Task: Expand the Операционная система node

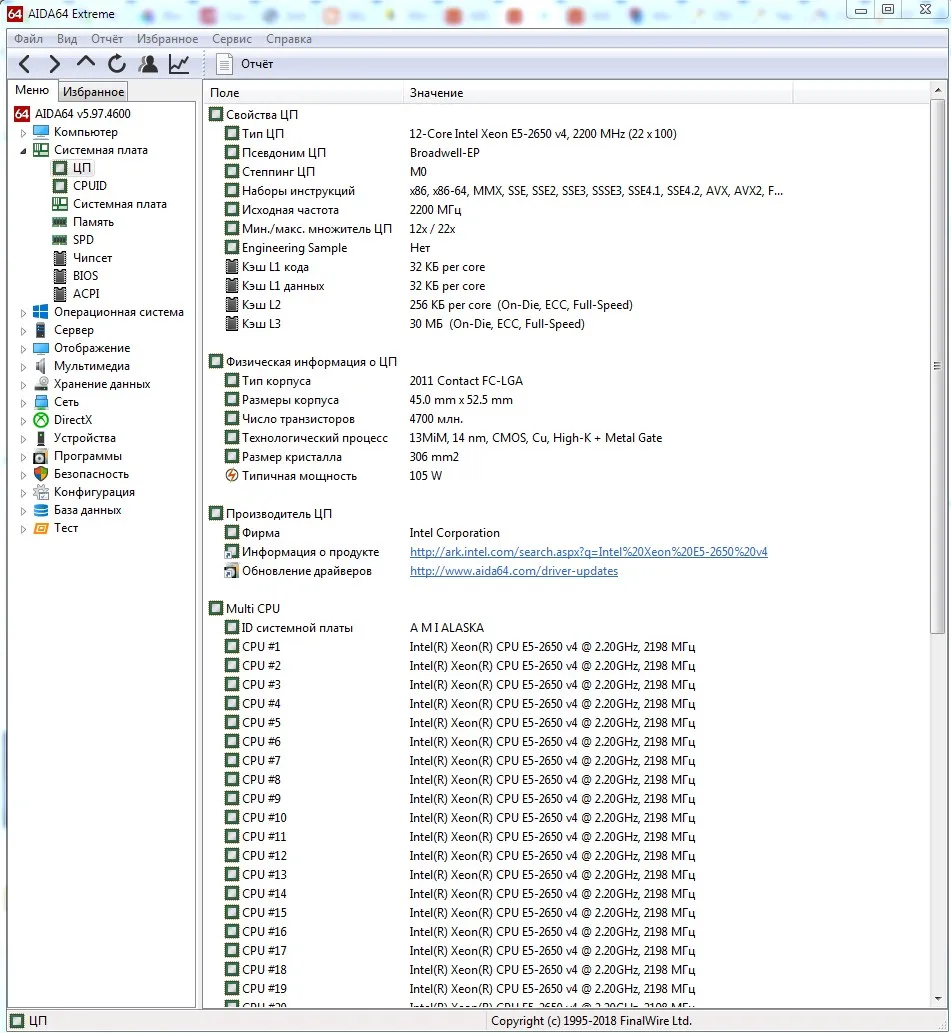Action: tap(23, 313)
